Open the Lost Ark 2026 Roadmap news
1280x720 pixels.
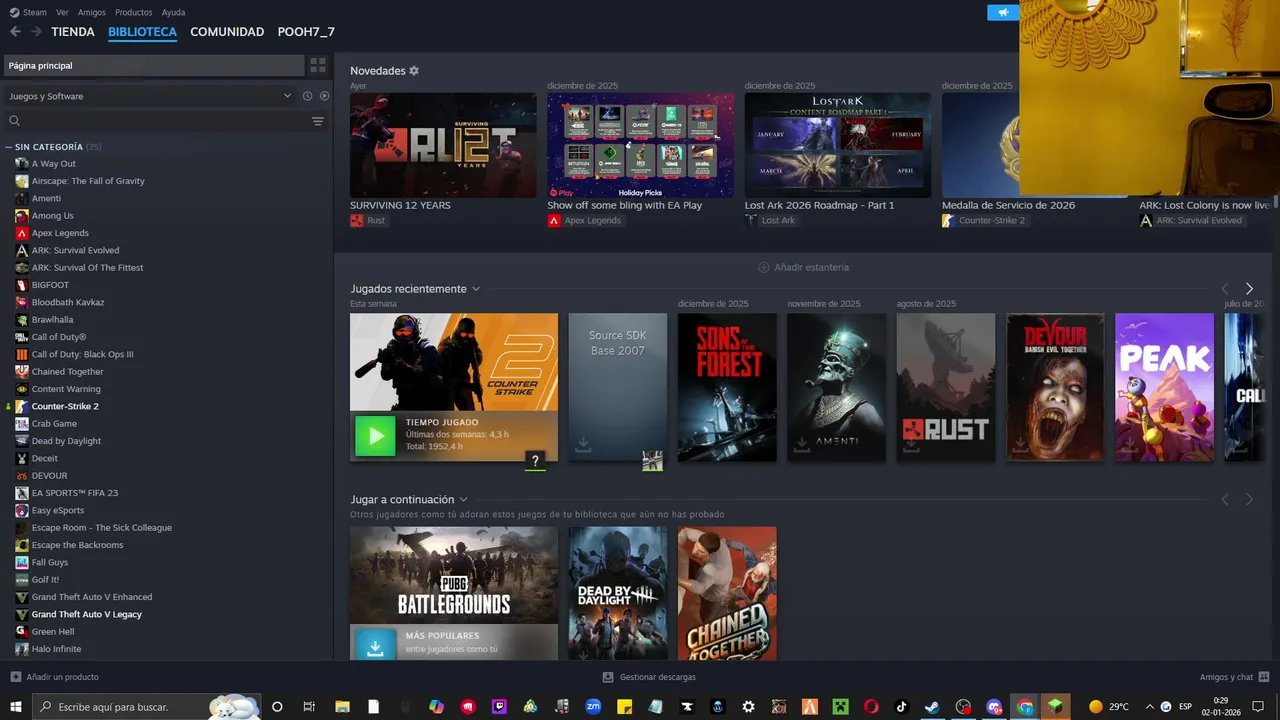838,145
